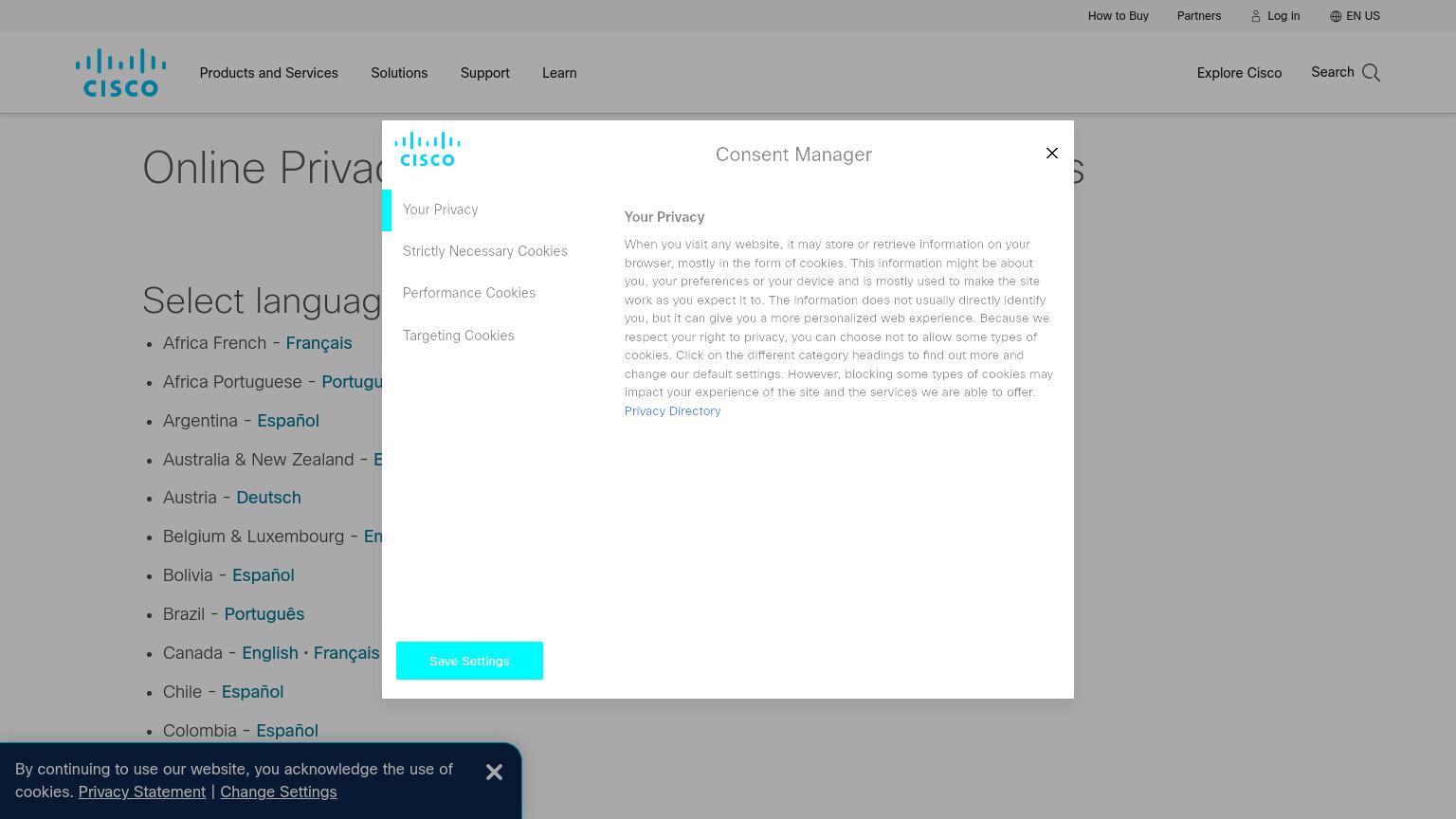
Task: Open the Support menu
Action: click(x=485, y=73)
